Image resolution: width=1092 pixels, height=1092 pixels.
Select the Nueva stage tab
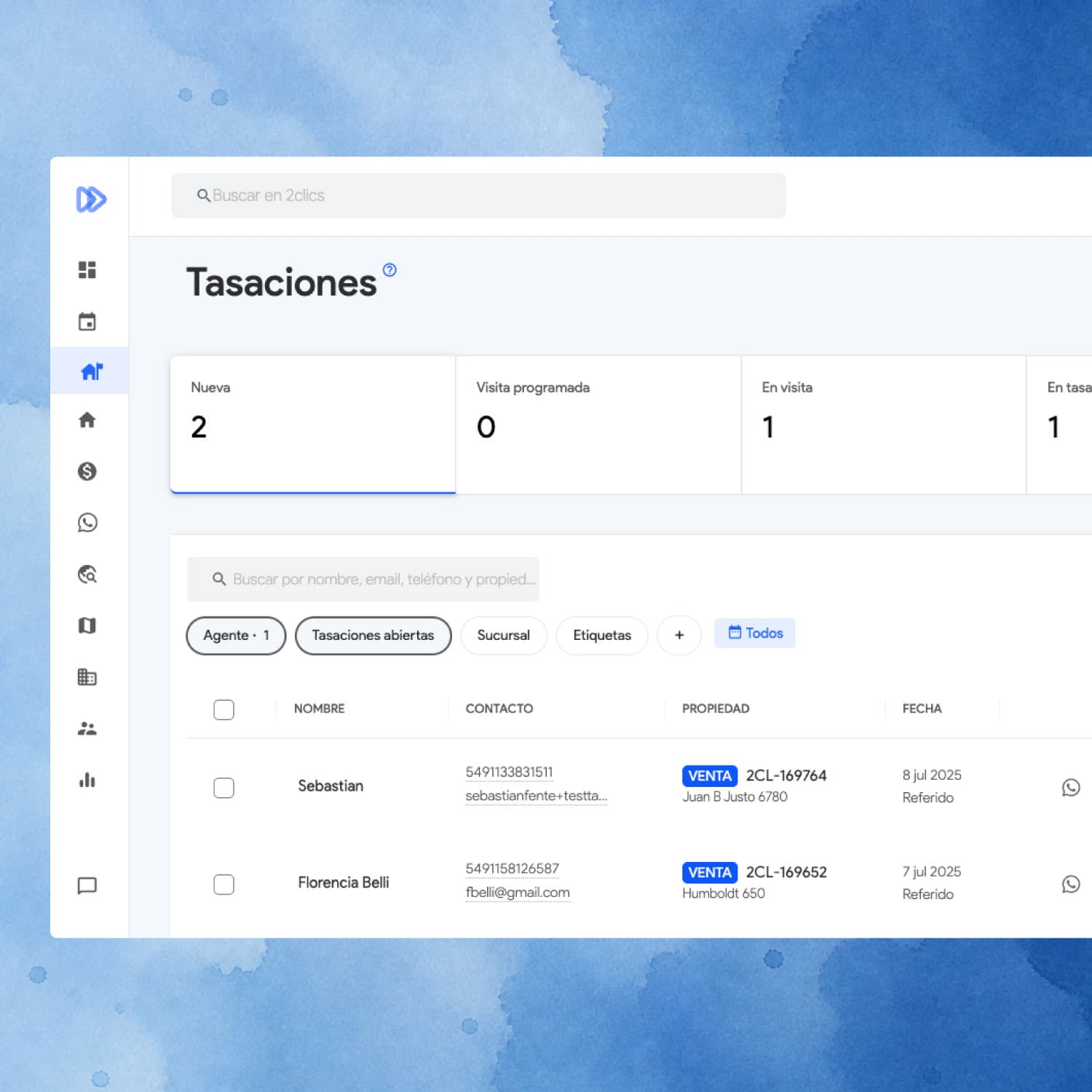click(313, 425)
